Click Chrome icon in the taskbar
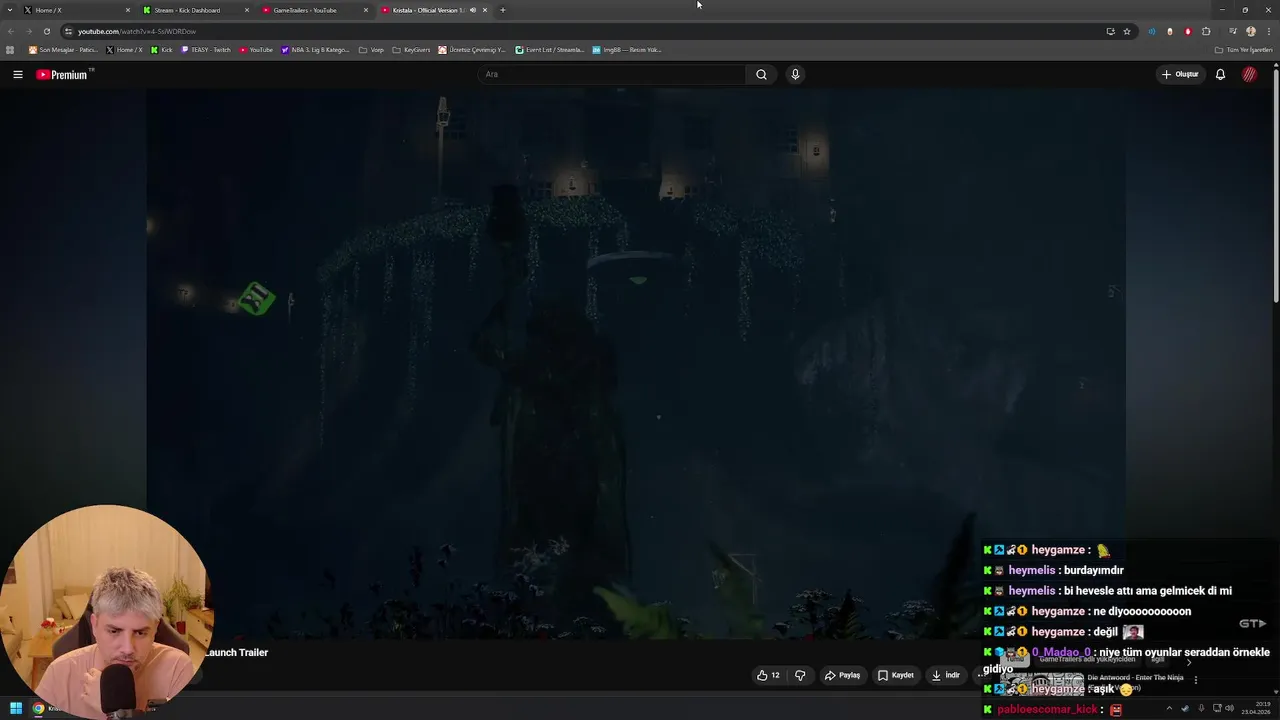This screenshot has height=720, width=1280. point(38,708)
